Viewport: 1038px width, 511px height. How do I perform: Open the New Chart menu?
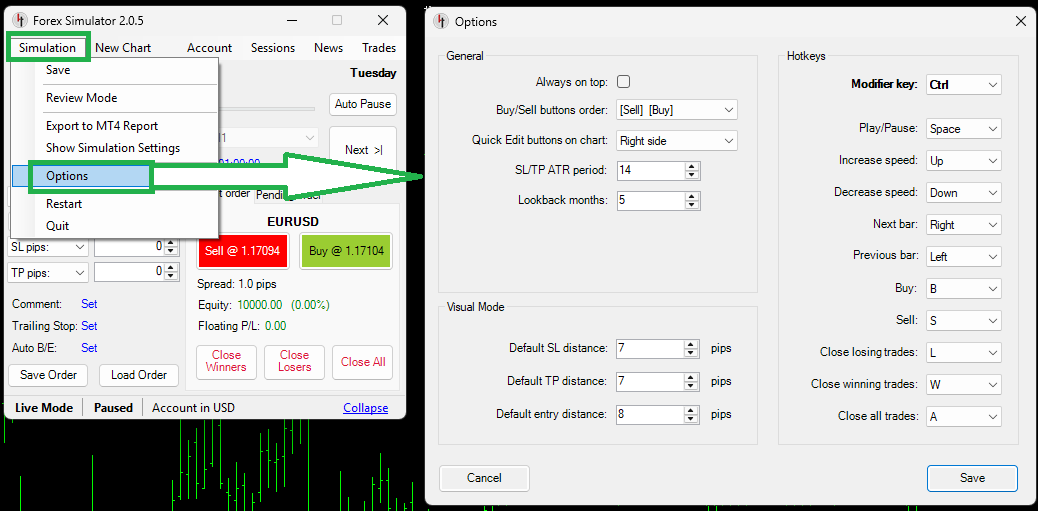[x=123, y=47]
